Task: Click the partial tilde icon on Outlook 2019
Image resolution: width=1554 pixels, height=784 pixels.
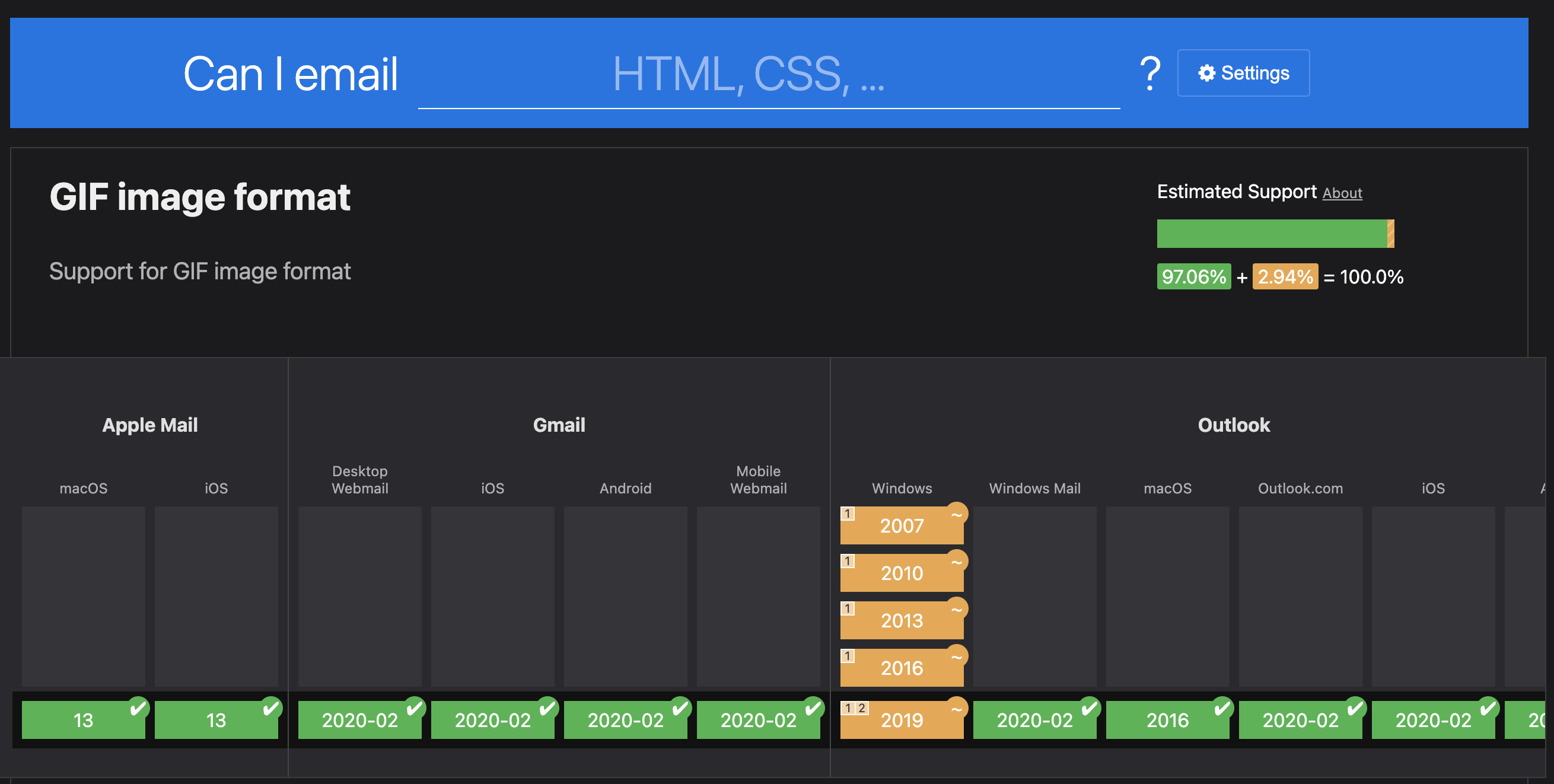Action: 956,709
